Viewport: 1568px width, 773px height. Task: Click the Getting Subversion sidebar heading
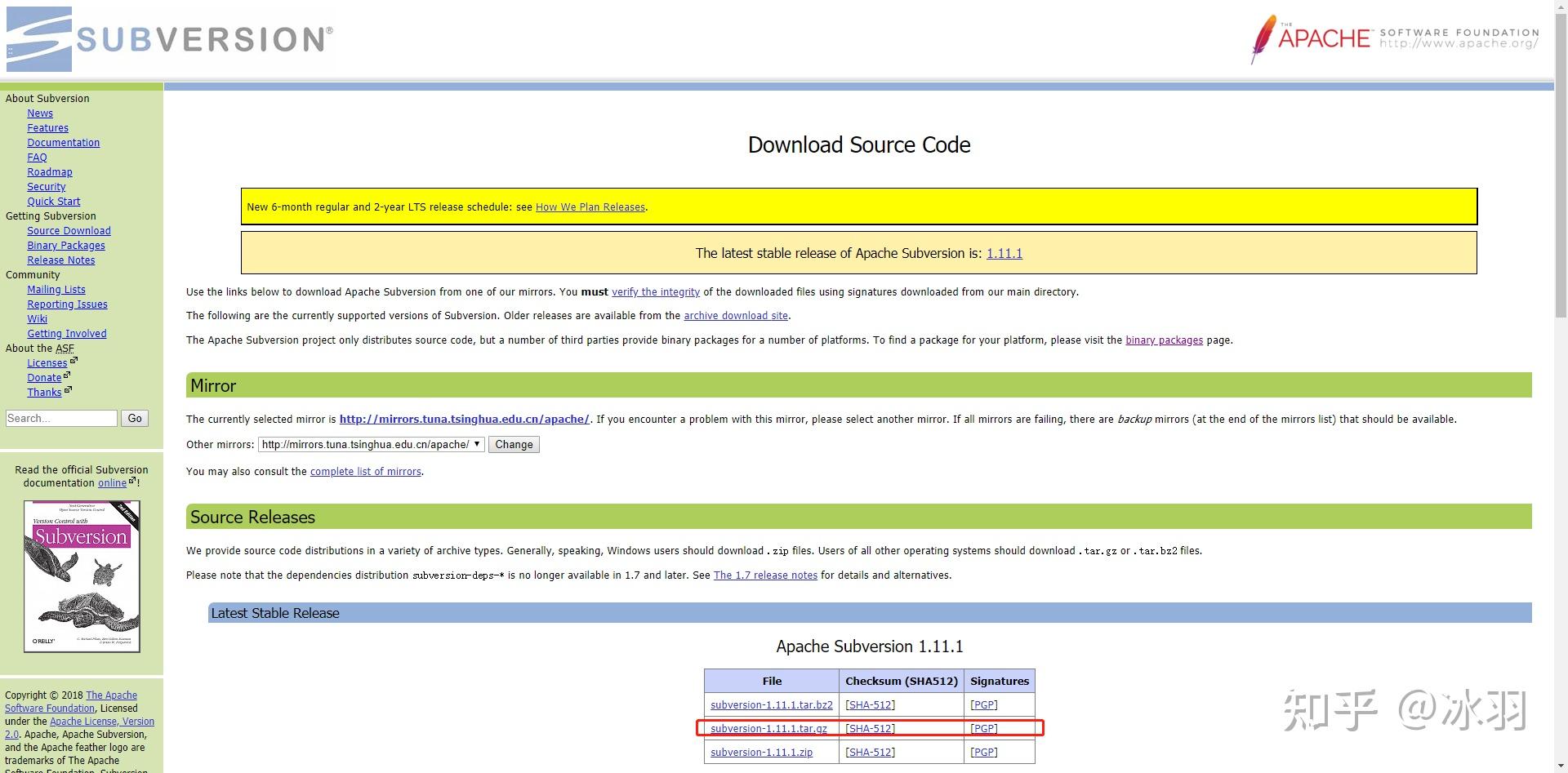click(51, 216)
